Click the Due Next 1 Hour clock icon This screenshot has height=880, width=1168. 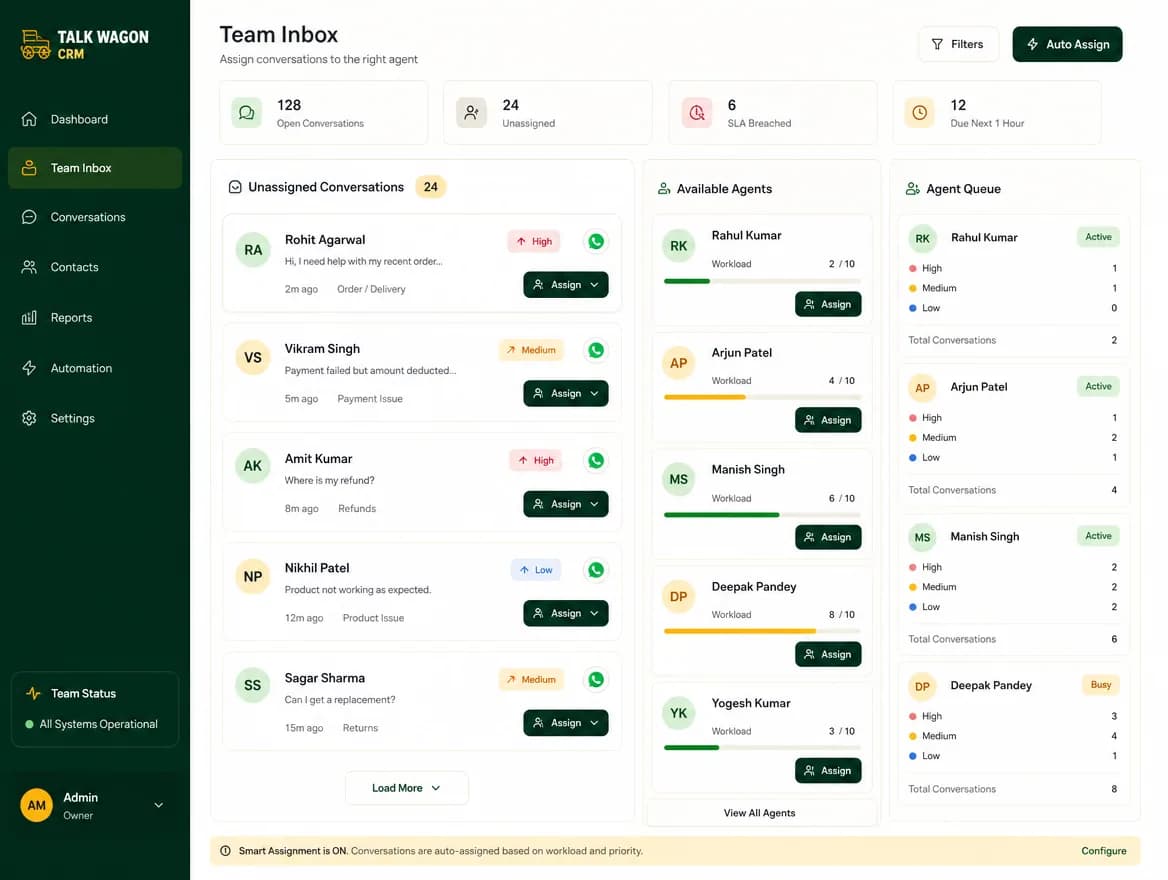920,113
